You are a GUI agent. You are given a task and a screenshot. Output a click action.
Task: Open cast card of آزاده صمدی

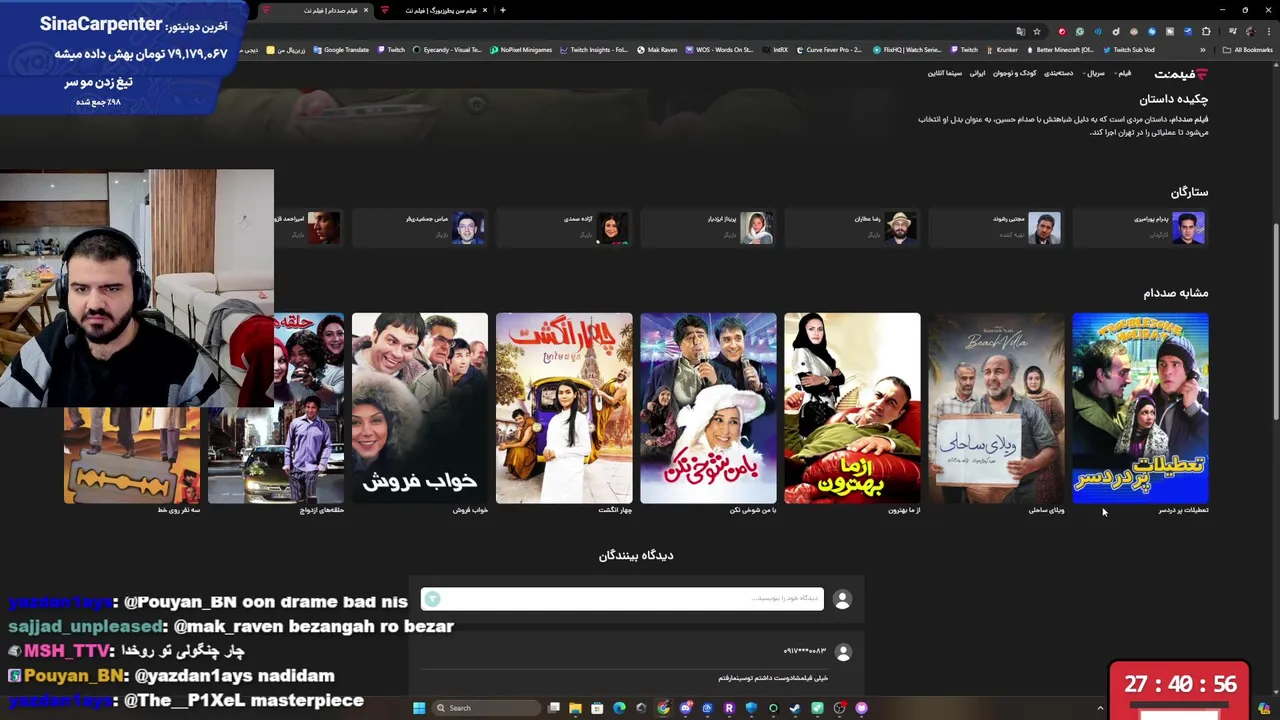point(564,227)
